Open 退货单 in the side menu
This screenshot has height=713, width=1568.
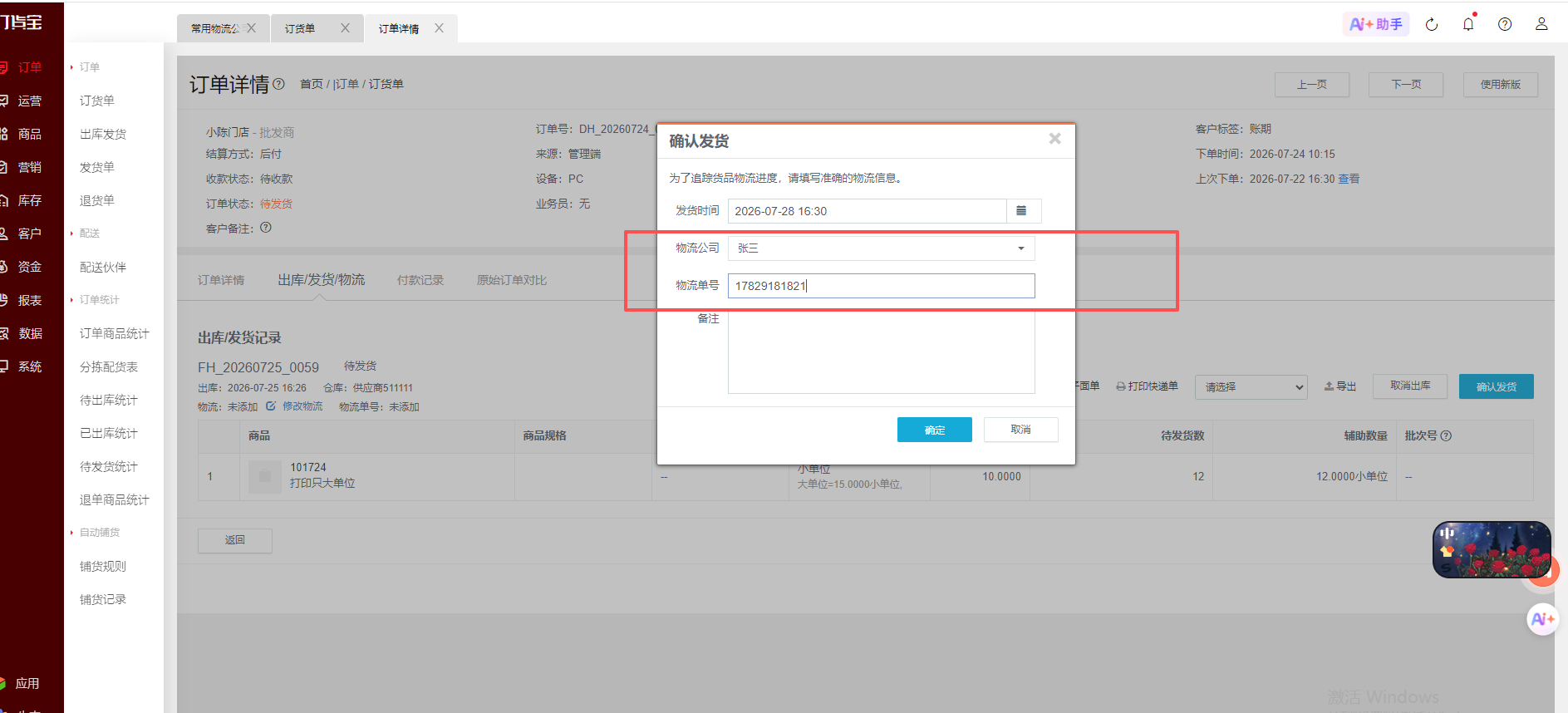point(97,200)
